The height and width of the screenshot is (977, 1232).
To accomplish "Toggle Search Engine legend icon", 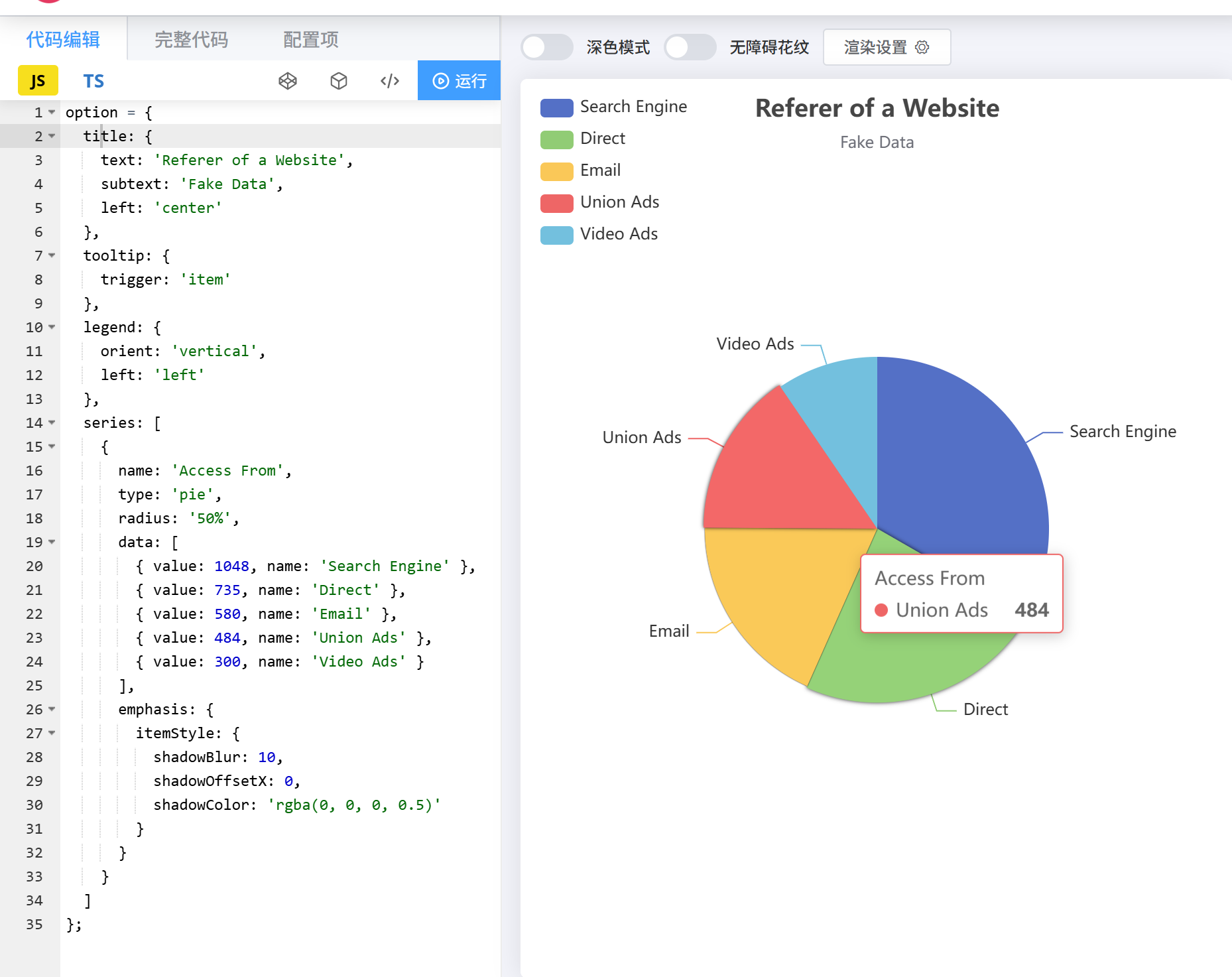I will 556,107.
